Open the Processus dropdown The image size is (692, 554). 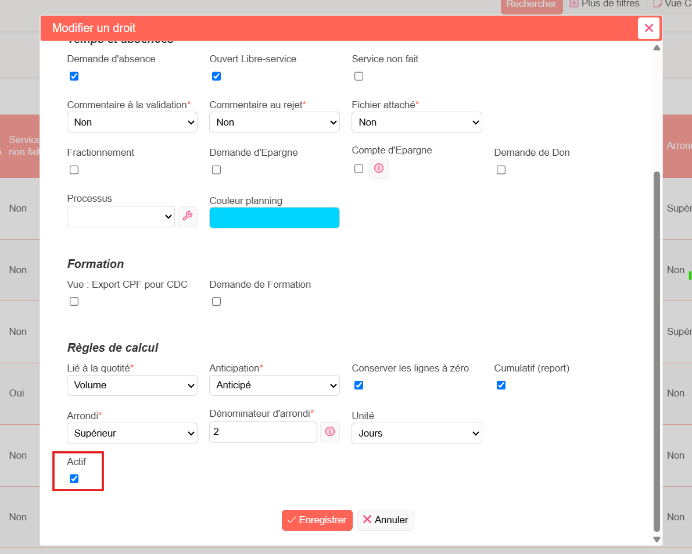(x=121, y=217)
